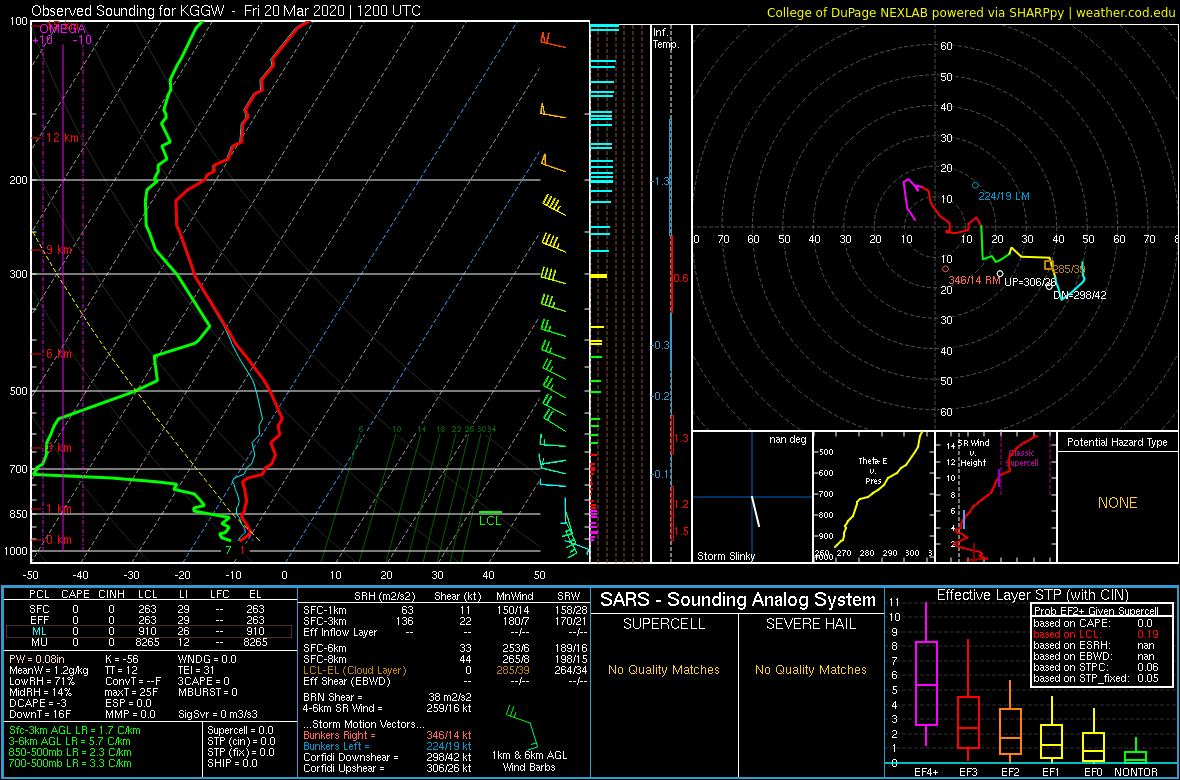
Task: Click the 'LowRH = 71%' value
Action: click(x=39, y=681)
